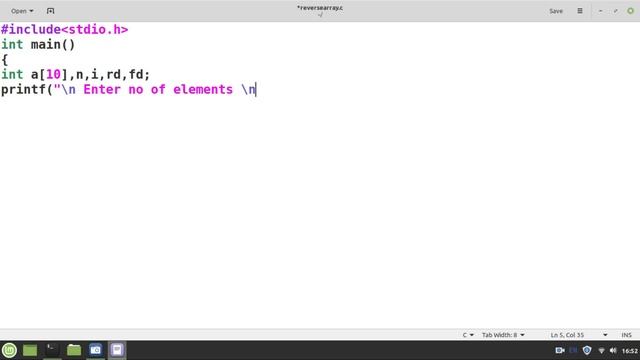Open the terminal from the taskbar
This screenshot has width=640, height=360.
pos(51,350)
